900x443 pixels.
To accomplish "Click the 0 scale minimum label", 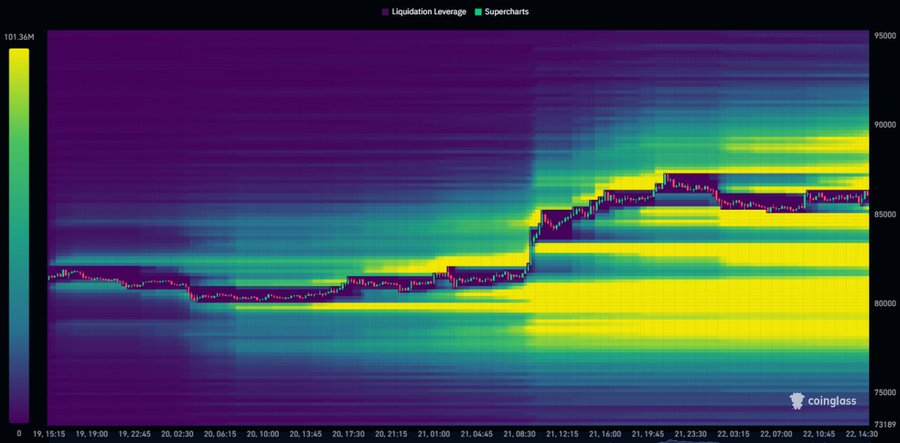I will click(x=19, y=433).
